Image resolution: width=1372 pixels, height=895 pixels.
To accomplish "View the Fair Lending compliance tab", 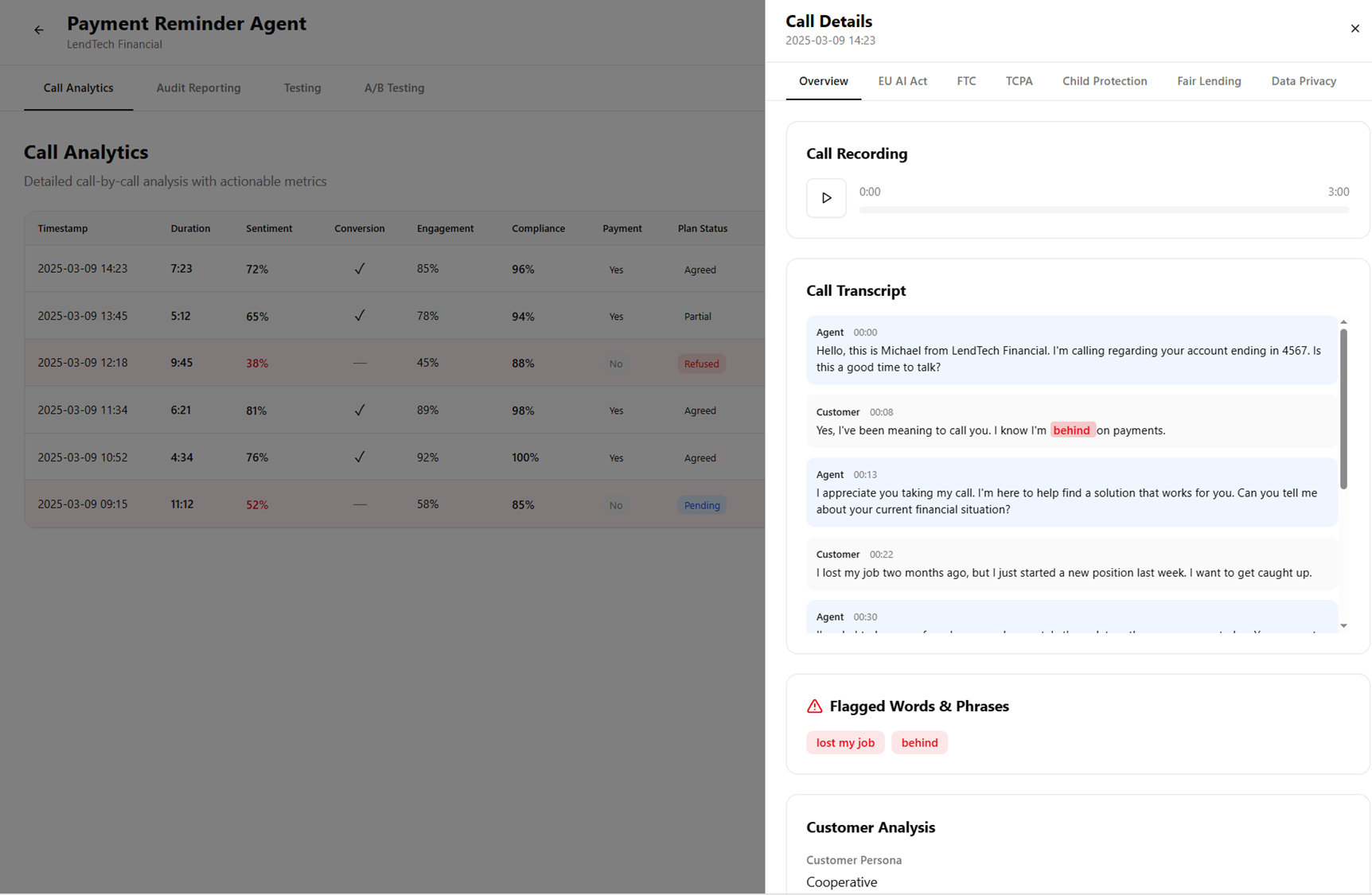I will click(x=1209, y=80).
